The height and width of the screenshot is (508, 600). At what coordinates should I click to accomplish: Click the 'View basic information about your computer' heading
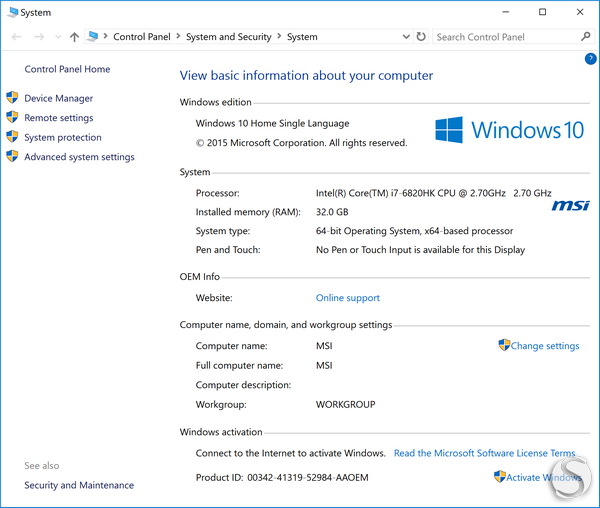point(306,76)
